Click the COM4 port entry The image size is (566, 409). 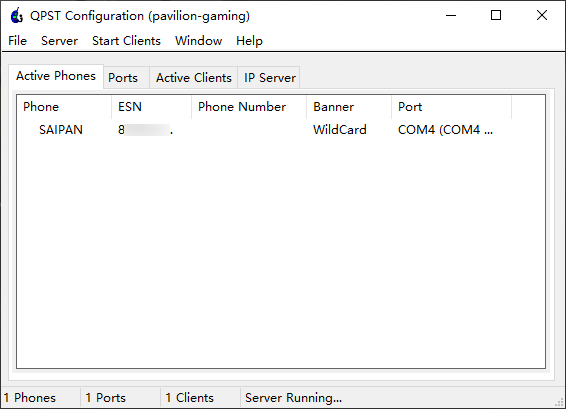pyautogui.click(x=445, y=130)
